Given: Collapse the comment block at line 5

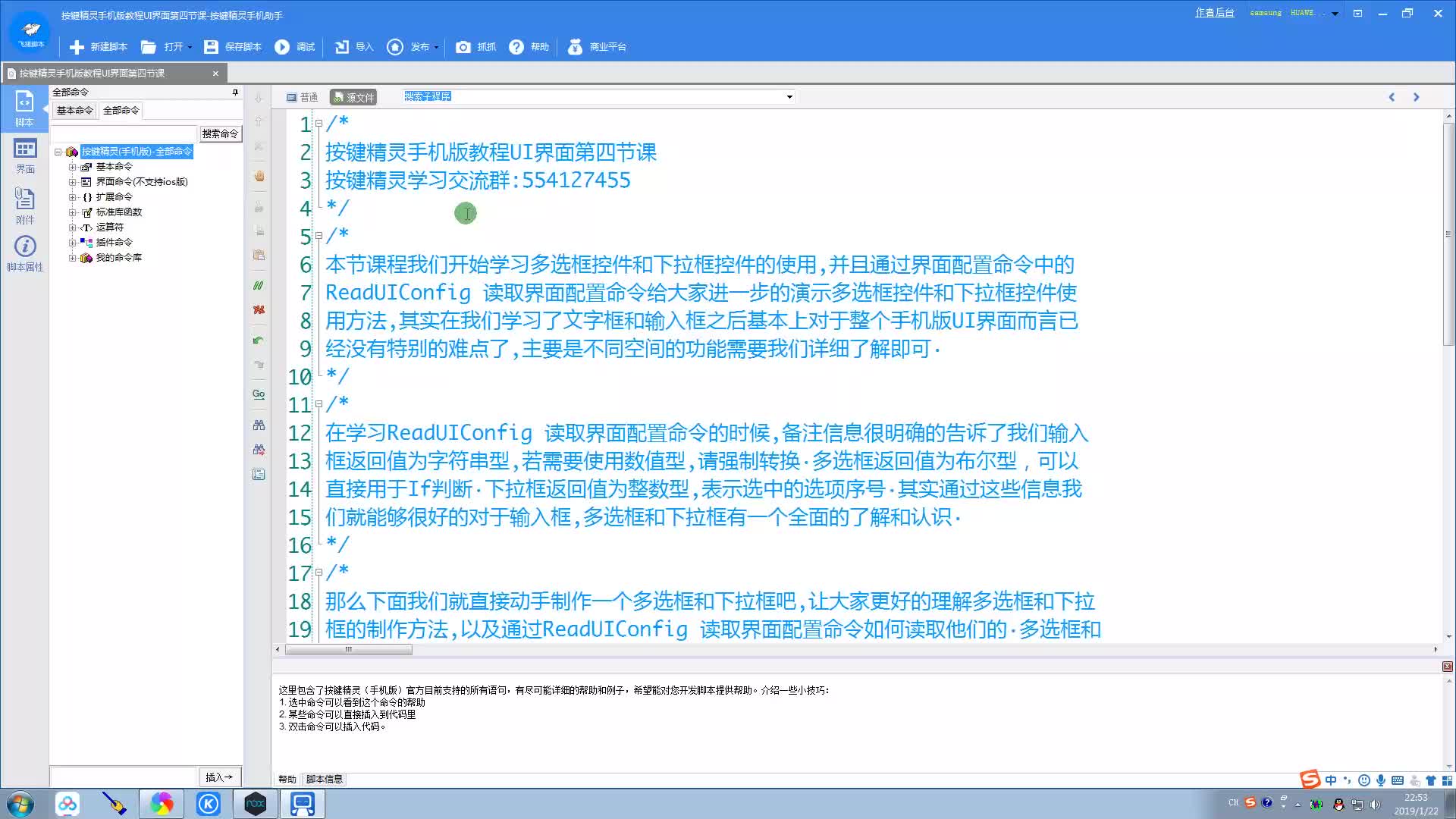Looking at the screenshot, I should 318,236.
